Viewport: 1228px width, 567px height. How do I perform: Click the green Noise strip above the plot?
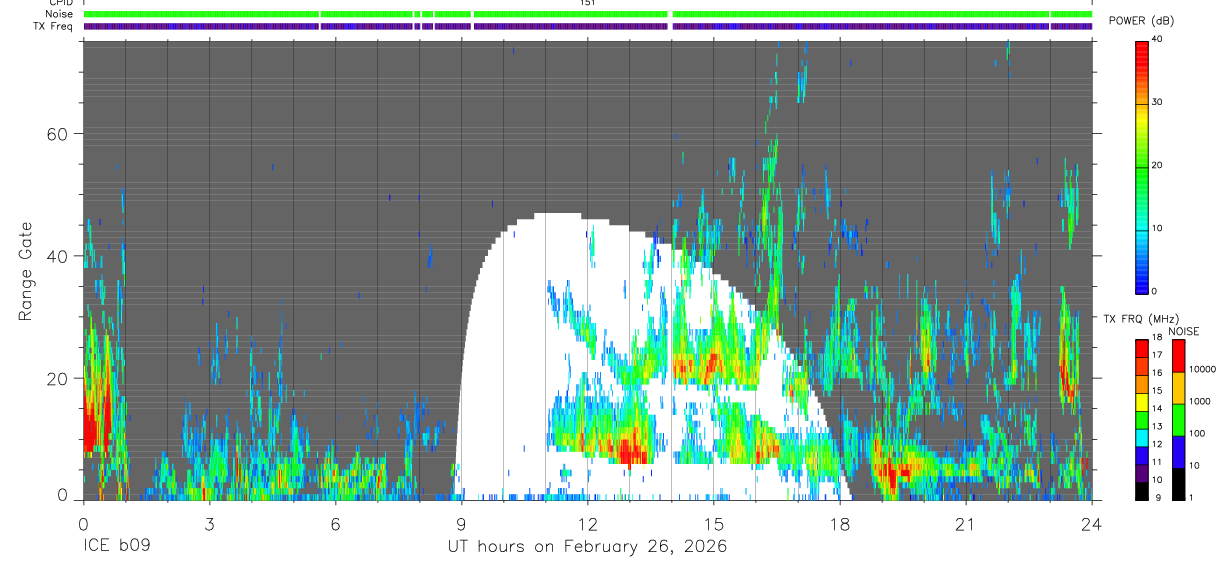(588, 14)
